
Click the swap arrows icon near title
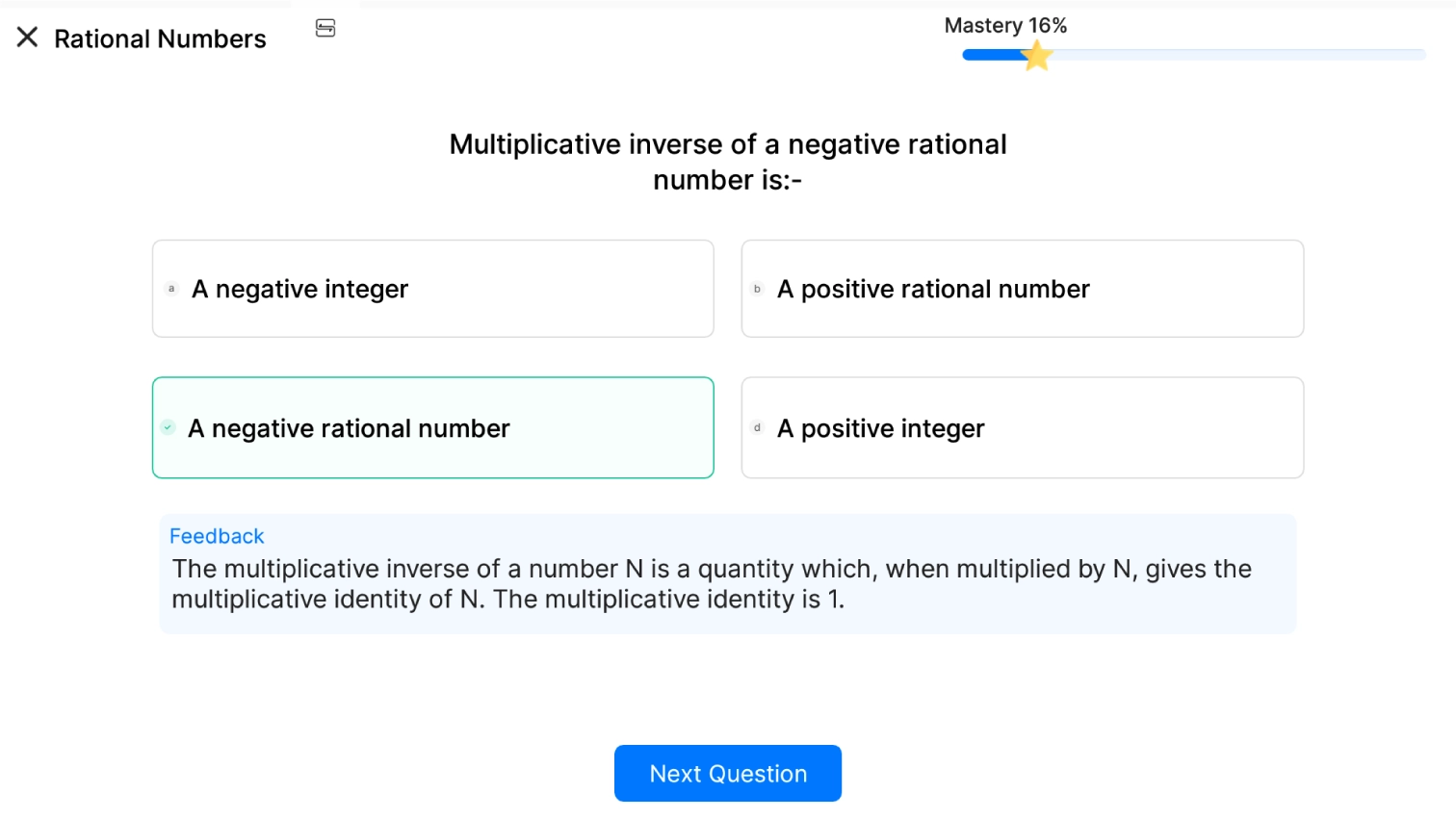[325, 29]
